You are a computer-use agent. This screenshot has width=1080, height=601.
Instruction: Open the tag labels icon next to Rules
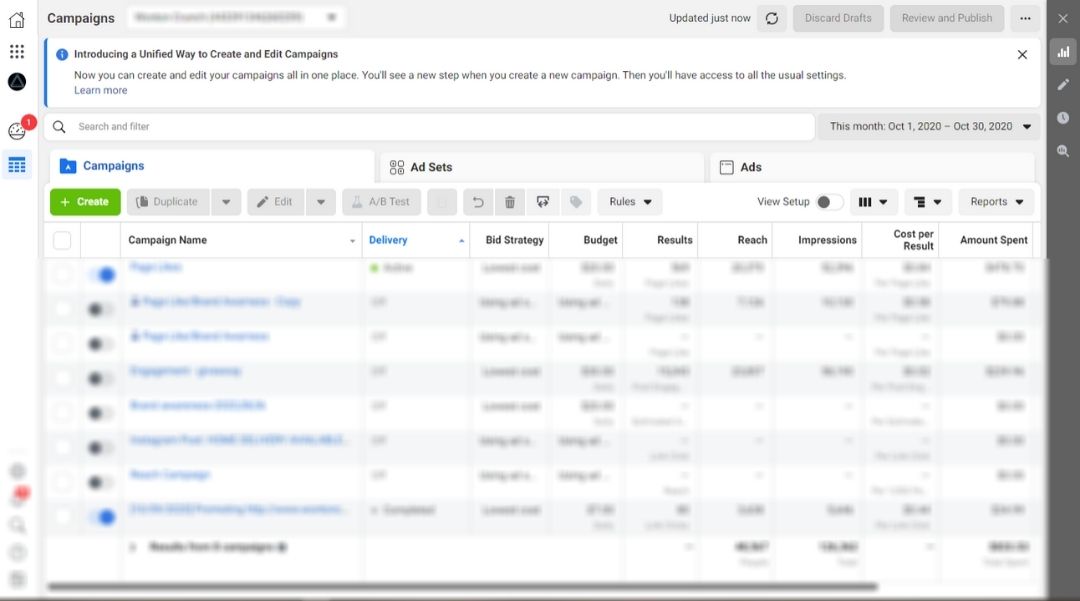(576, 201)
